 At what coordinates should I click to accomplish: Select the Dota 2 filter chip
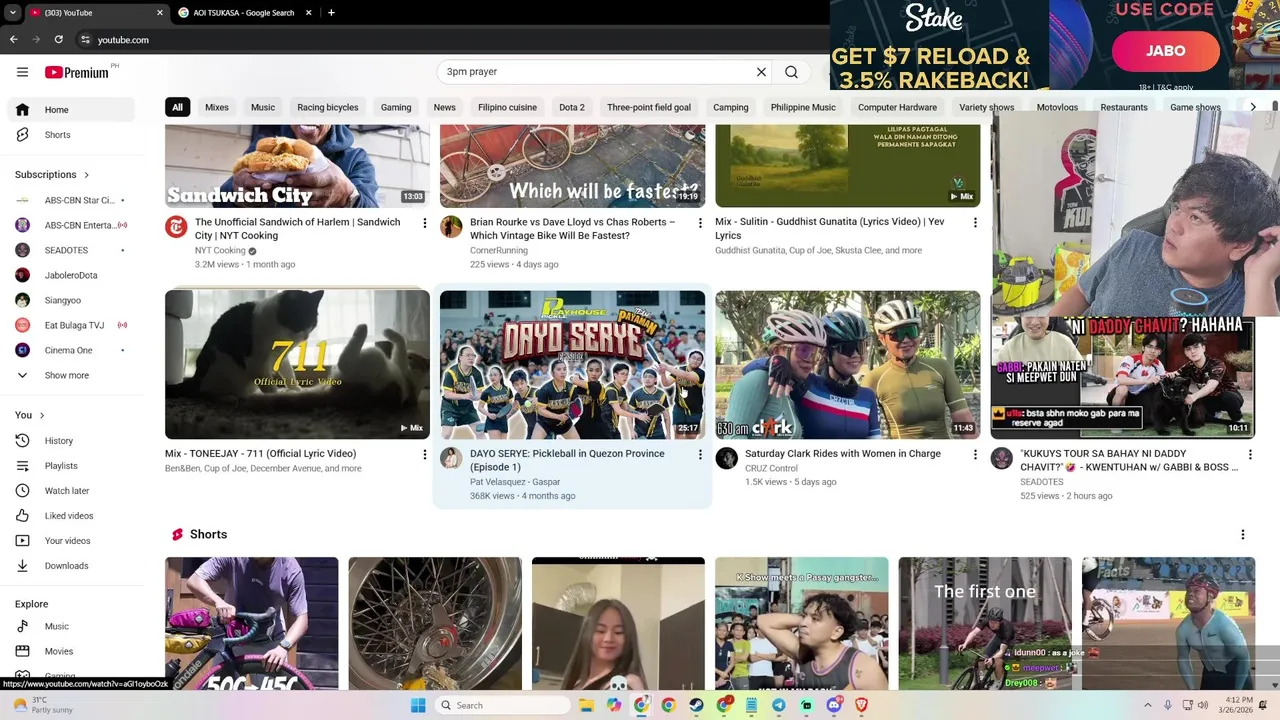point(572,107)
